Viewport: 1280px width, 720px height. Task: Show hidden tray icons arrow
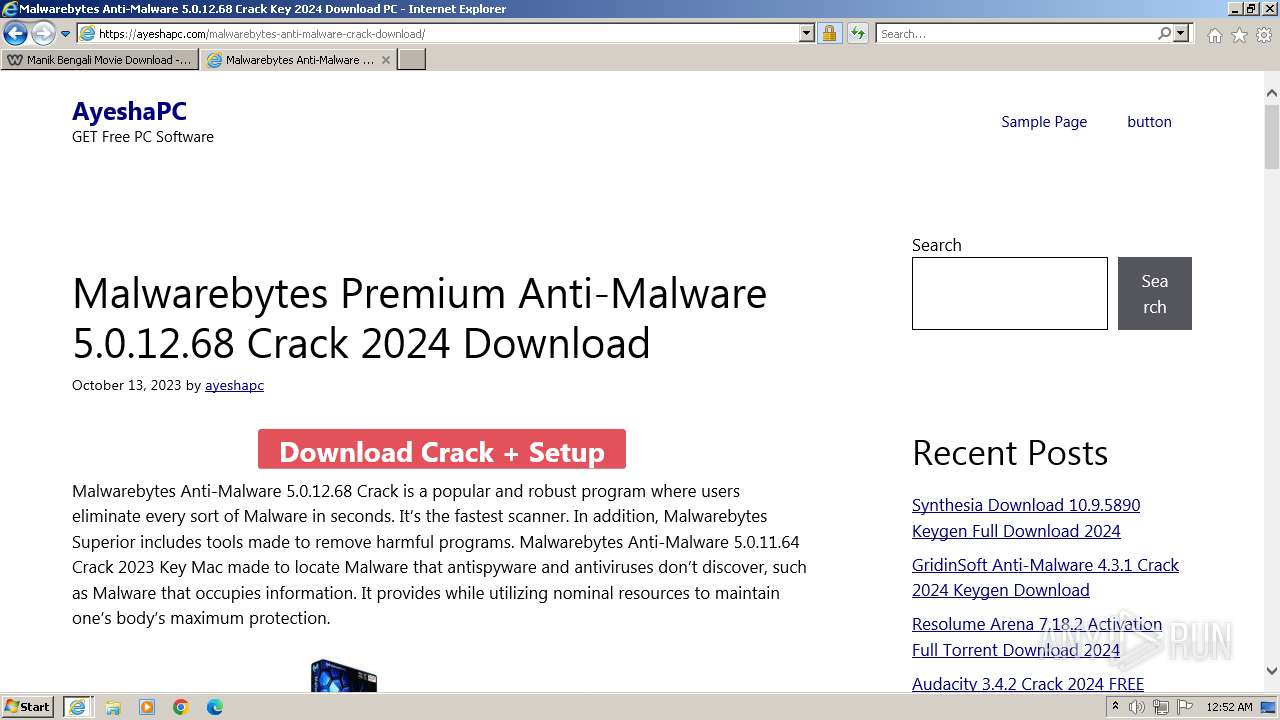tap(1116, 706)
